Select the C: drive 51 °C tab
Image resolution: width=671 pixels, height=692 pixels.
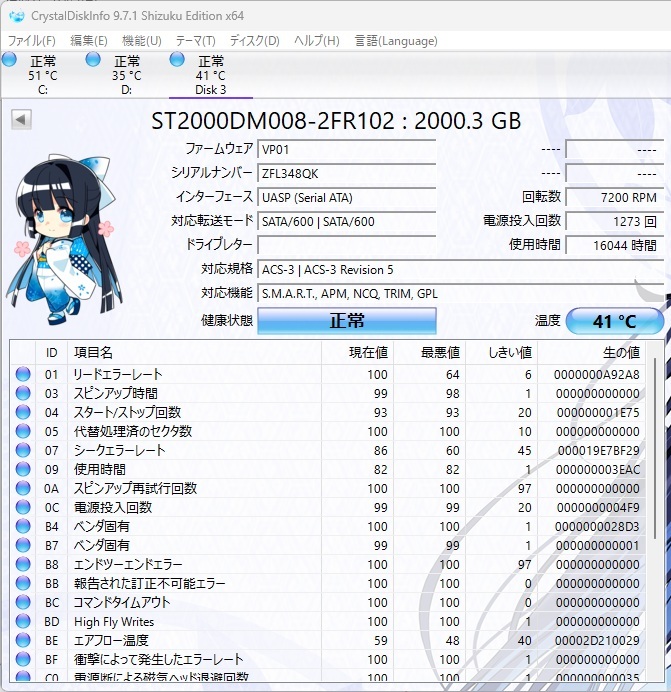point(43,75)
